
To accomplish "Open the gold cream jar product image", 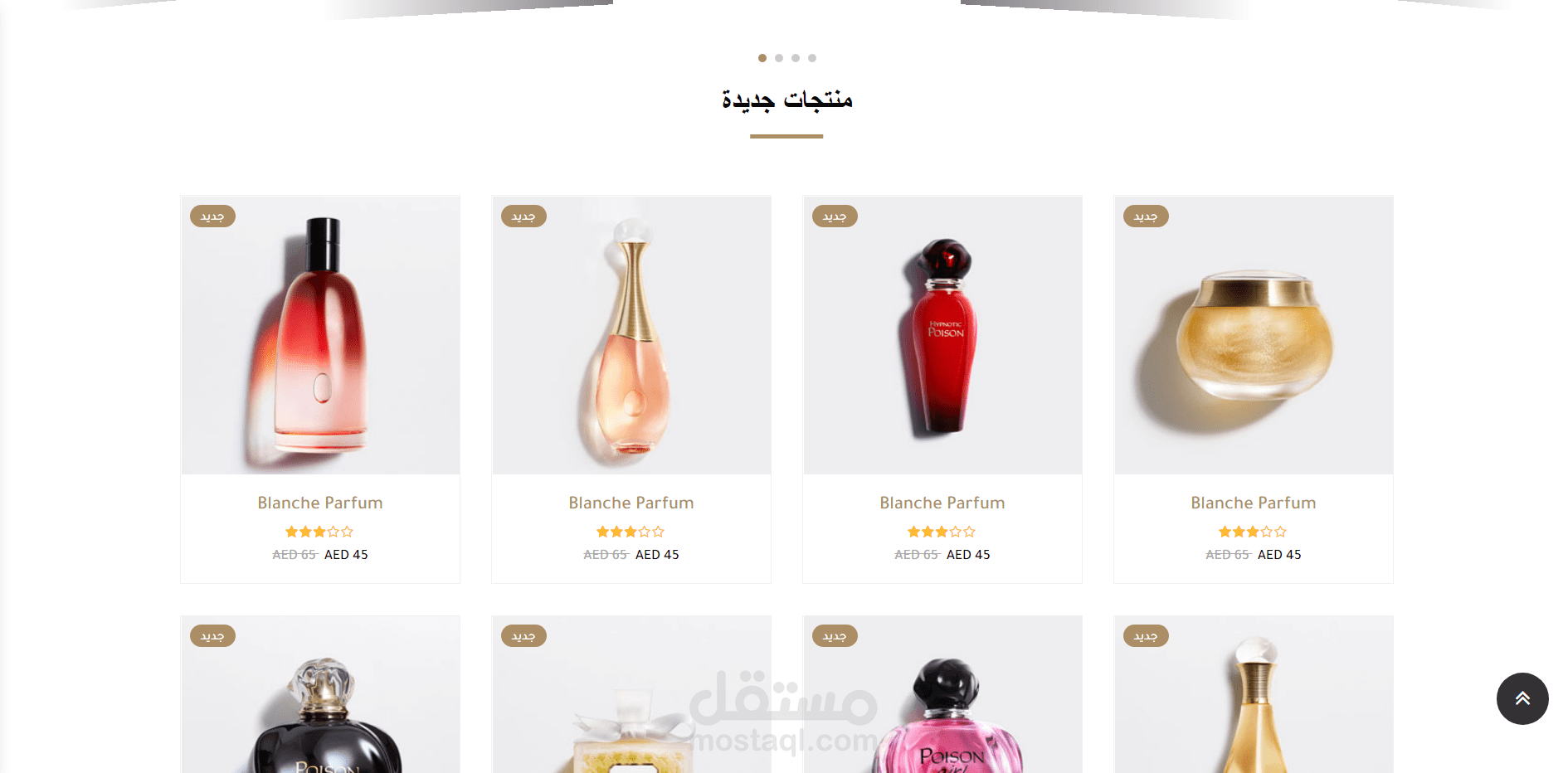I will point(1254,335).
